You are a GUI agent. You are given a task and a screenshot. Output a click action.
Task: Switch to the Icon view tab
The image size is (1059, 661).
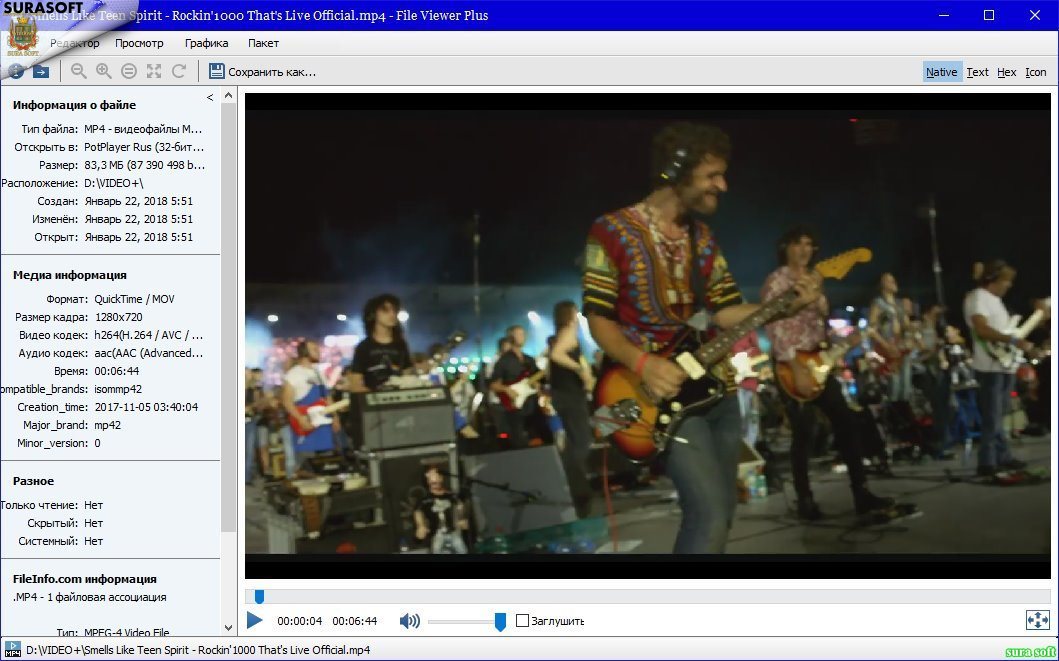[1035, 72]
